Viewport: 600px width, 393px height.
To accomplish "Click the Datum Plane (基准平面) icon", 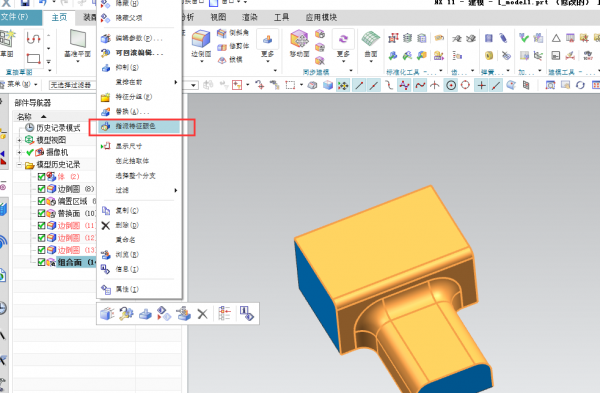I will click(78, 39).
